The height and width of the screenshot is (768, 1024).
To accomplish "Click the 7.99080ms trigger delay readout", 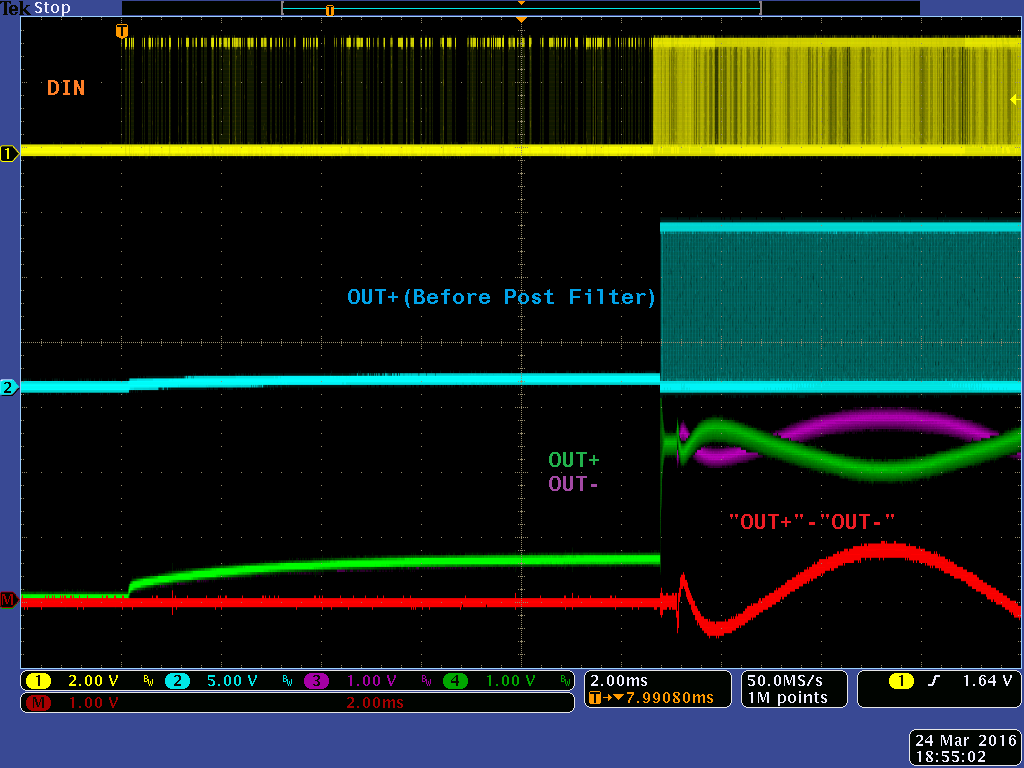I will pos(669,697).
